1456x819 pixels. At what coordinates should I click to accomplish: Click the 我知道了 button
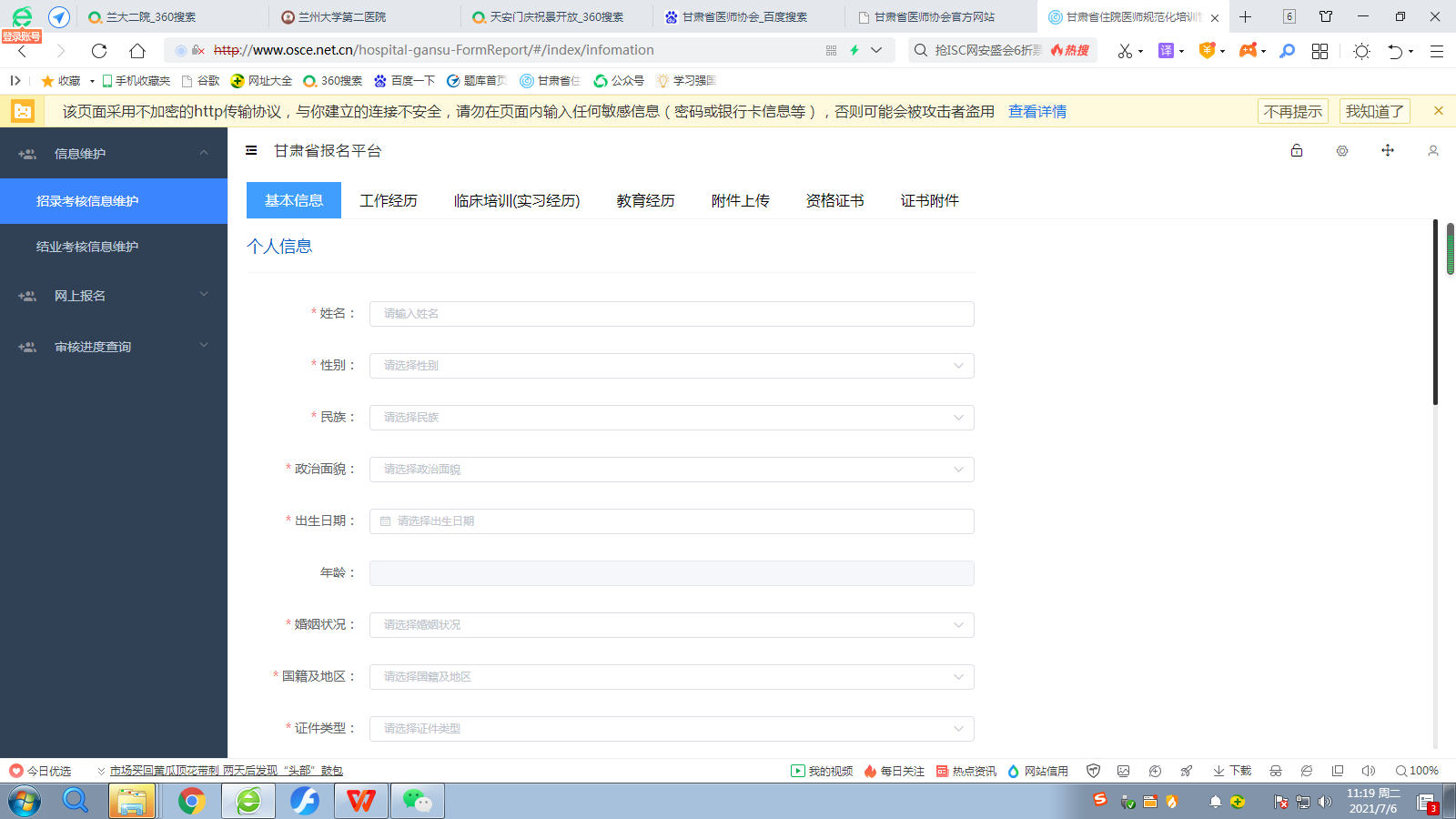(x=1374, y=111)
